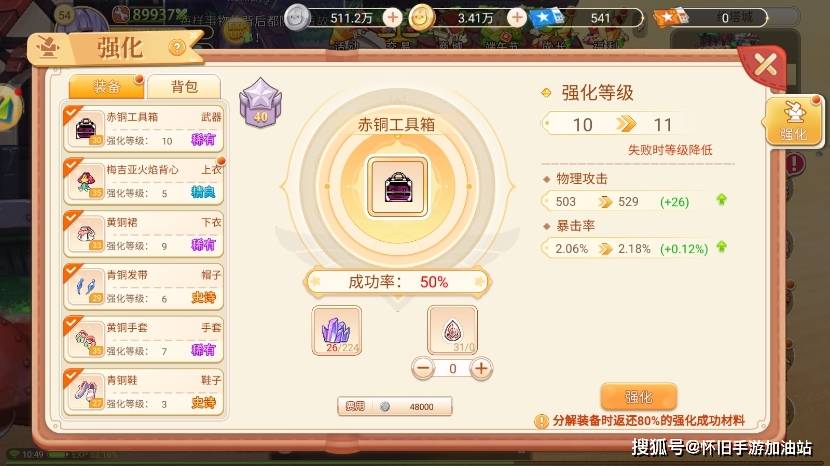Add silver coins with the plus icon
The image size is (830, 466).
[392, 17]
